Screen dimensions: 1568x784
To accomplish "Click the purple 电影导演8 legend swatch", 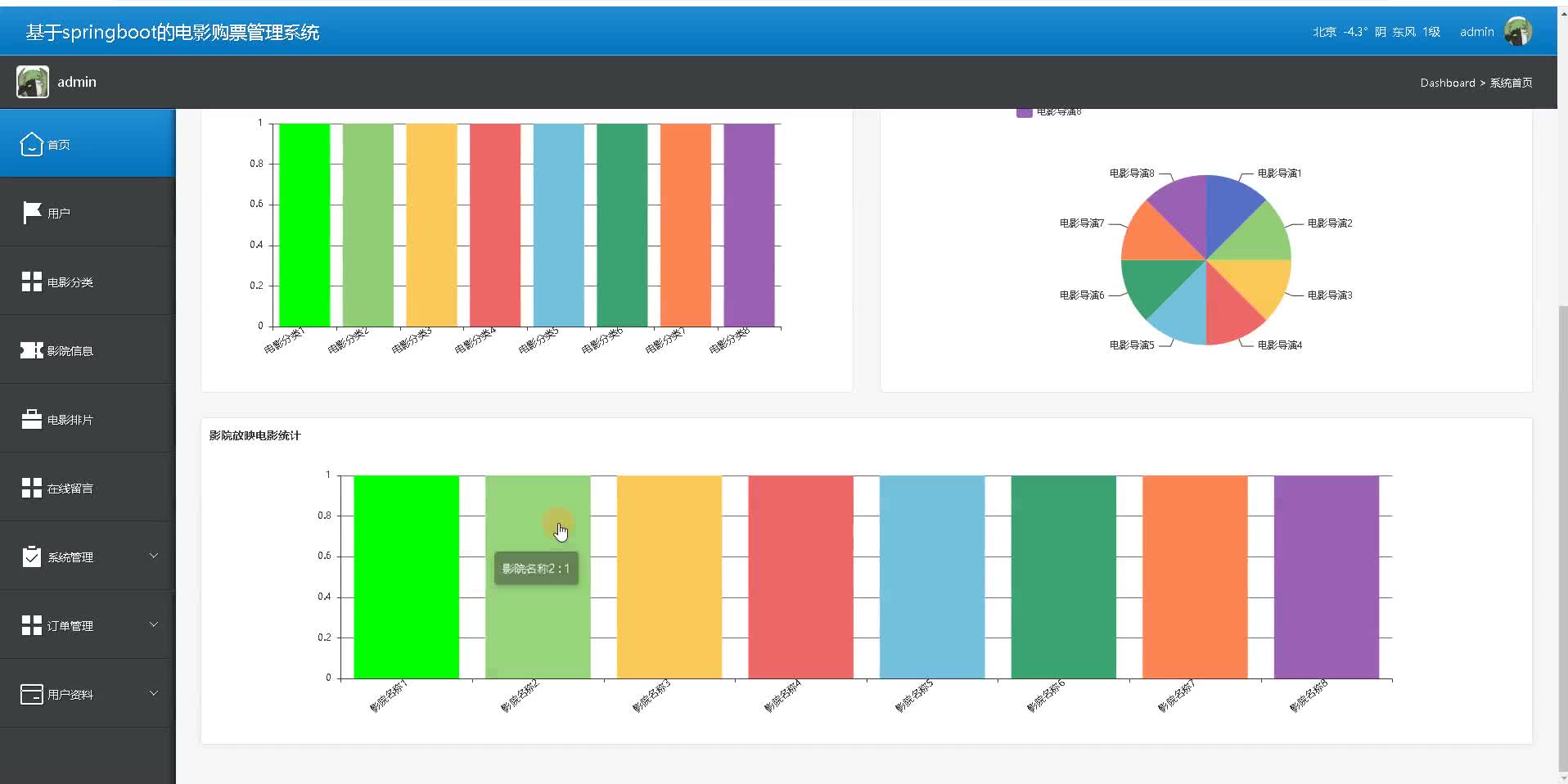I will 1024,112.
